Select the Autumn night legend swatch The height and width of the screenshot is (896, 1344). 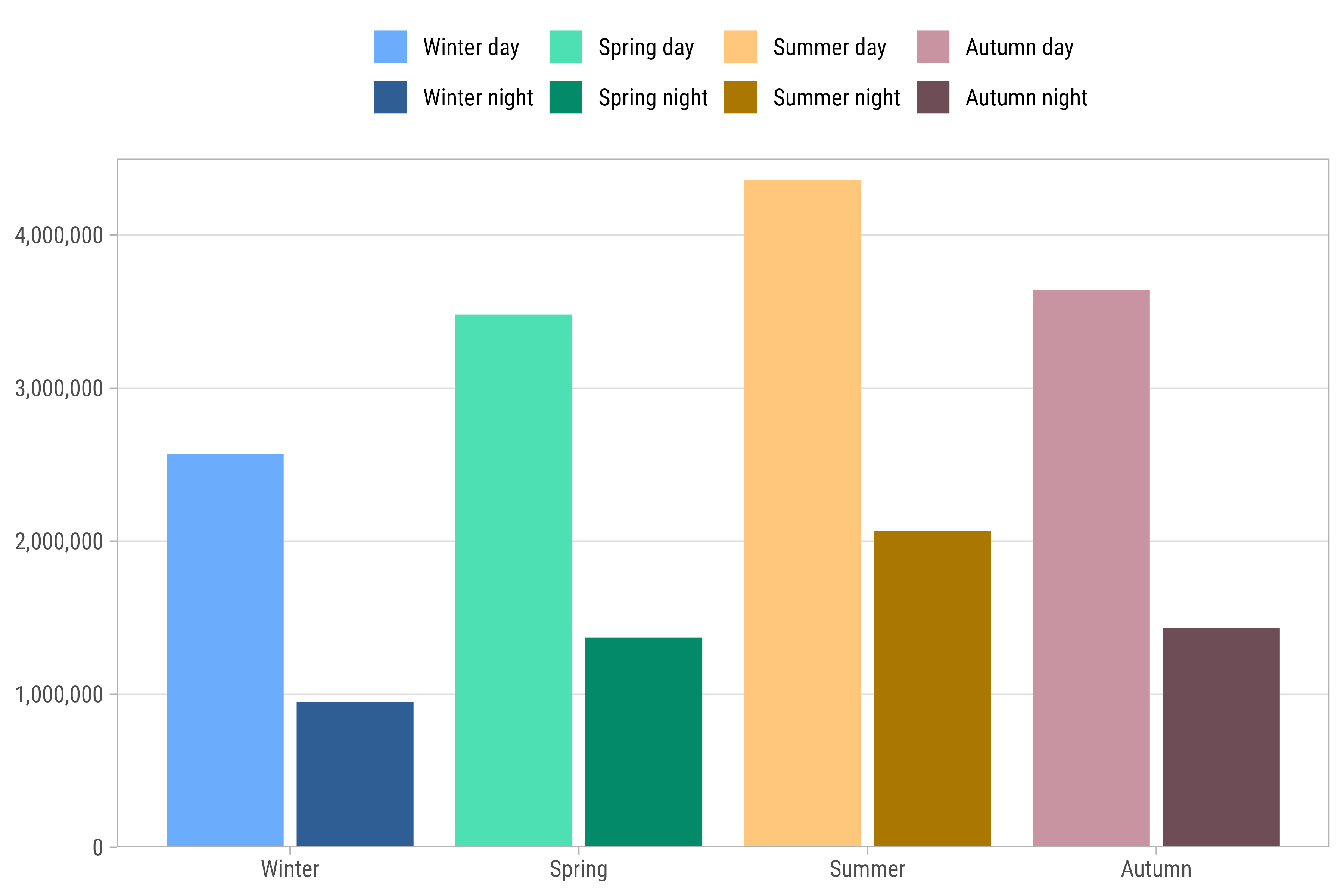click(933, 97)
